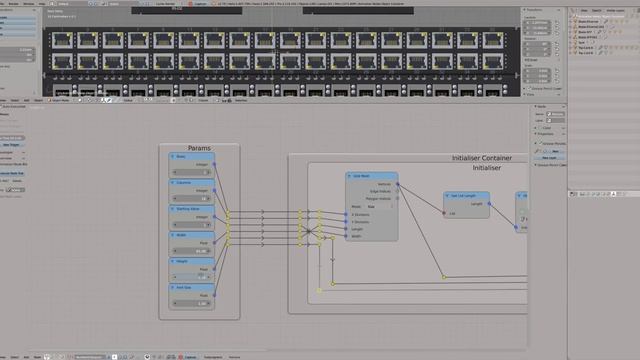Click Grid Mesh Polygon Indices output socket
Screen dimensions: 640x360
[x=398, y=198]
